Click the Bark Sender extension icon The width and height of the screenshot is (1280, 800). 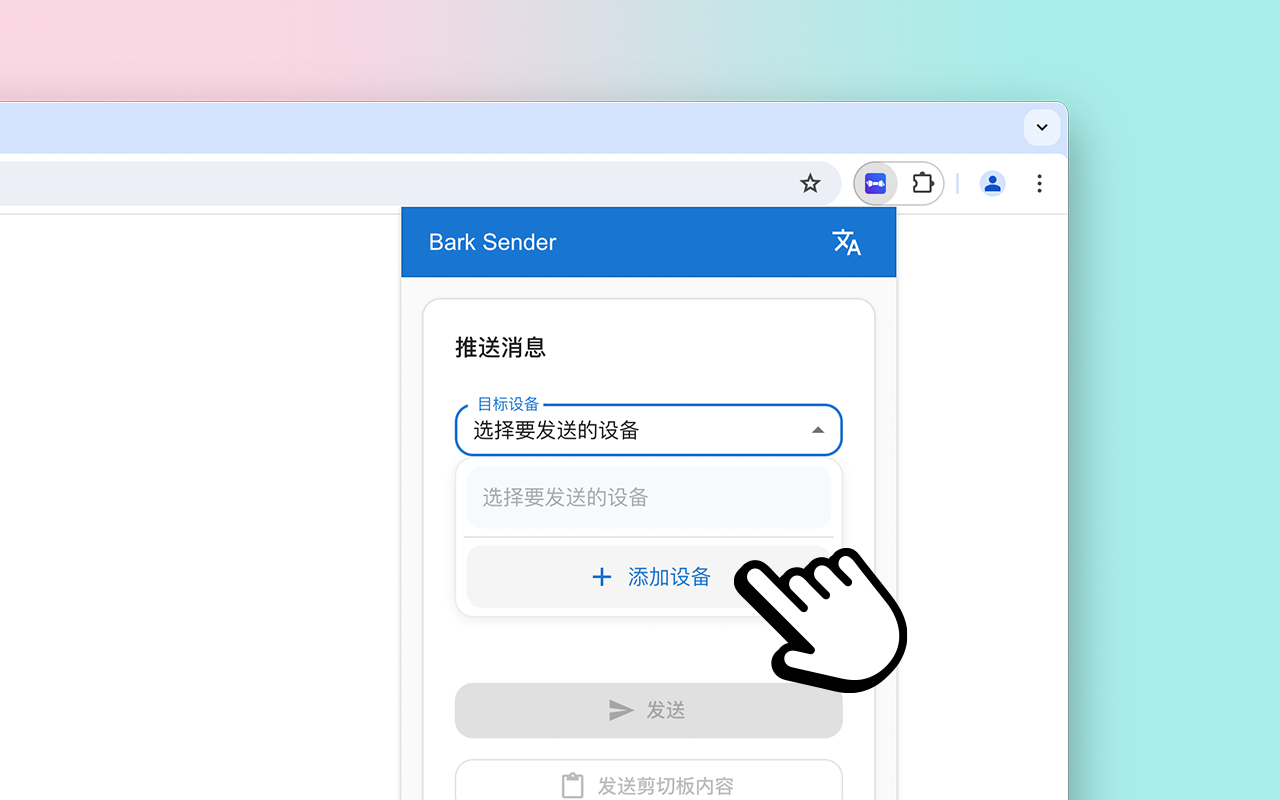pos(875,184)
